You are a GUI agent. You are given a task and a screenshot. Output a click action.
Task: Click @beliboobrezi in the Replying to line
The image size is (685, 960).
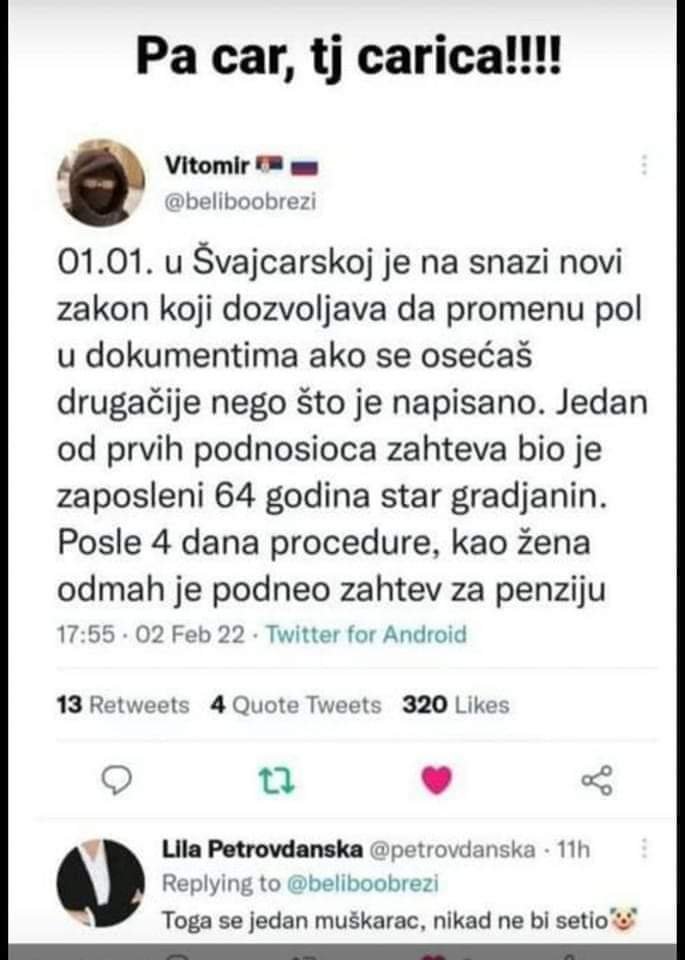(x=362, y=884)
